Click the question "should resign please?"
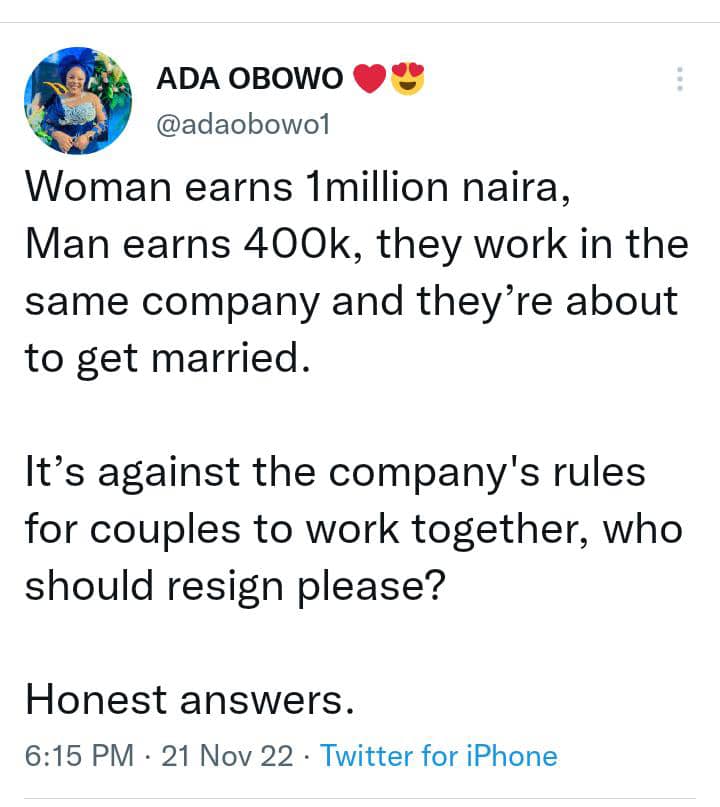Screen dimensions: 720x807 coord(234,586)
